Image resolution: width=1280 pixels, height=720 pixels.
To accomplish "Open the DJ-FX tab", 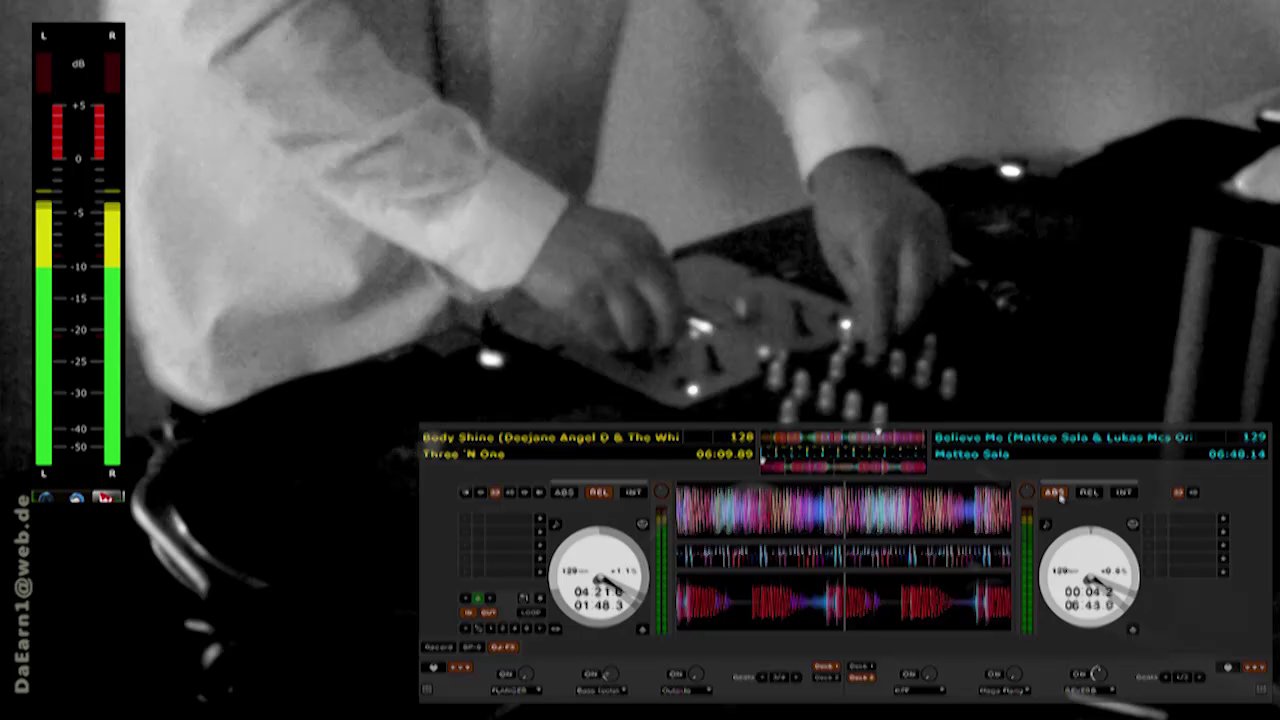I will point(503,647).
